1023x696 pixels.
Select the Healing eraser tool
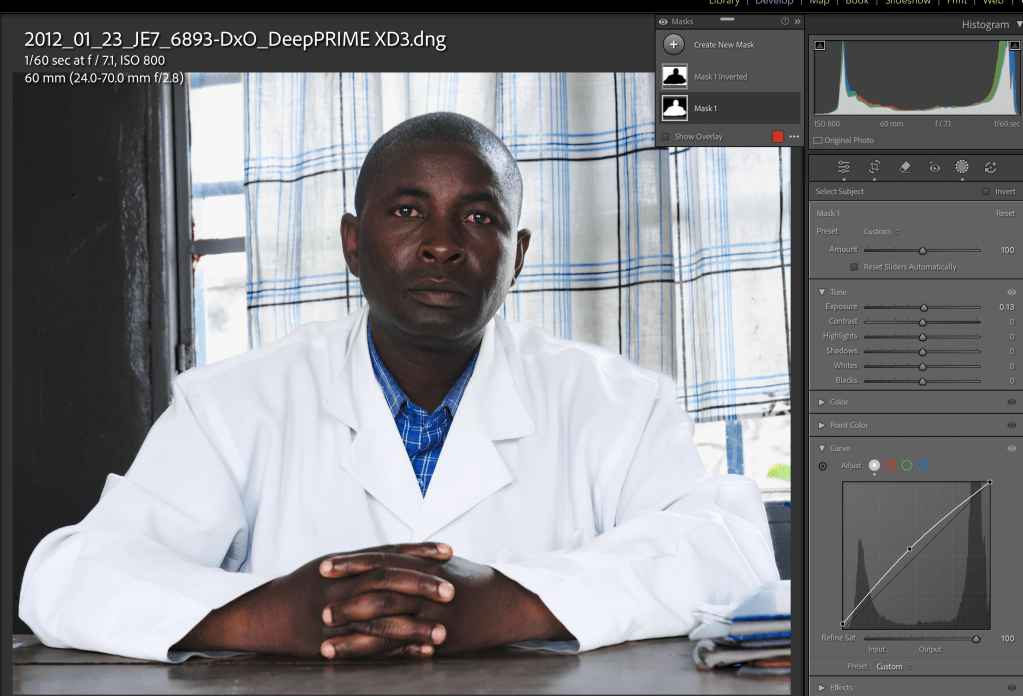point(904,167)
